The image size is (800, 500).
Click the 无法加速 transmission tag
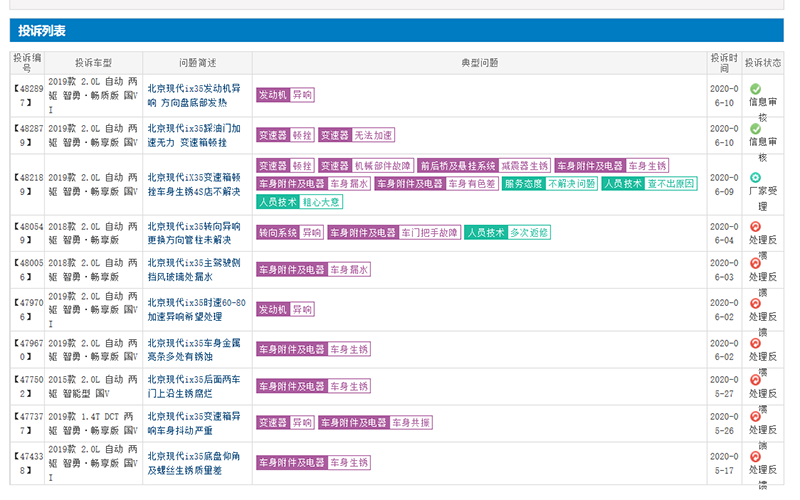(373, 135)
